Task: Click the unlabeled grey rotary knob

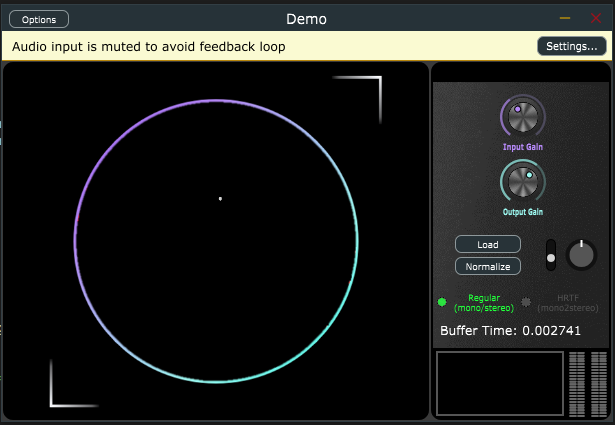Action: click(581, 255)
